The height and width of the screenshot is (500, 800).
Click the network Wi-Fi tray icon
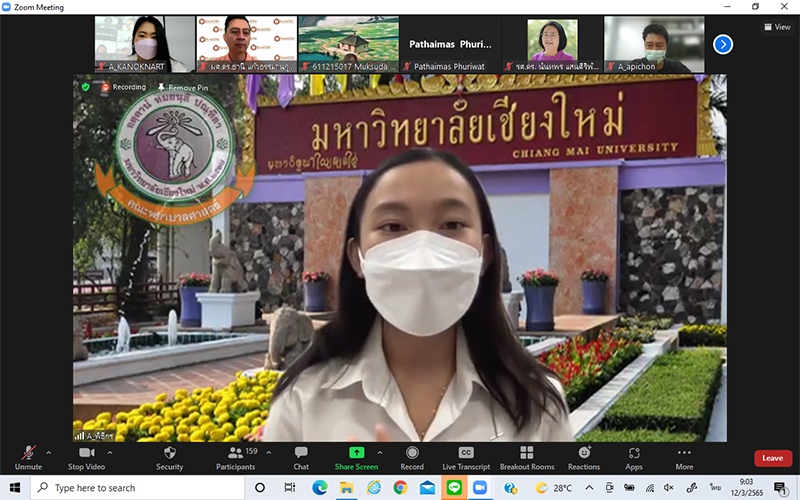(x=649, y=488)
